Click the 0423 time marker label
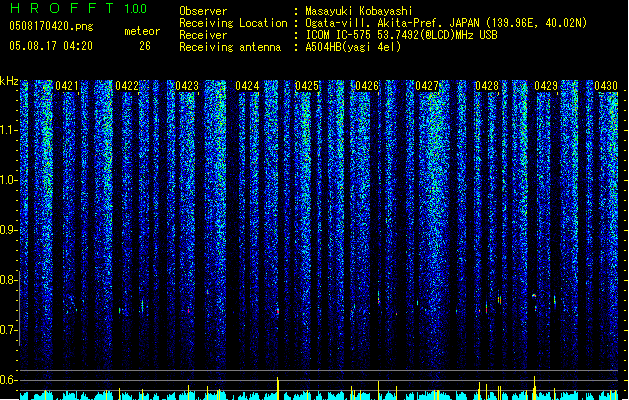629x400 pixels. [187, 86]
